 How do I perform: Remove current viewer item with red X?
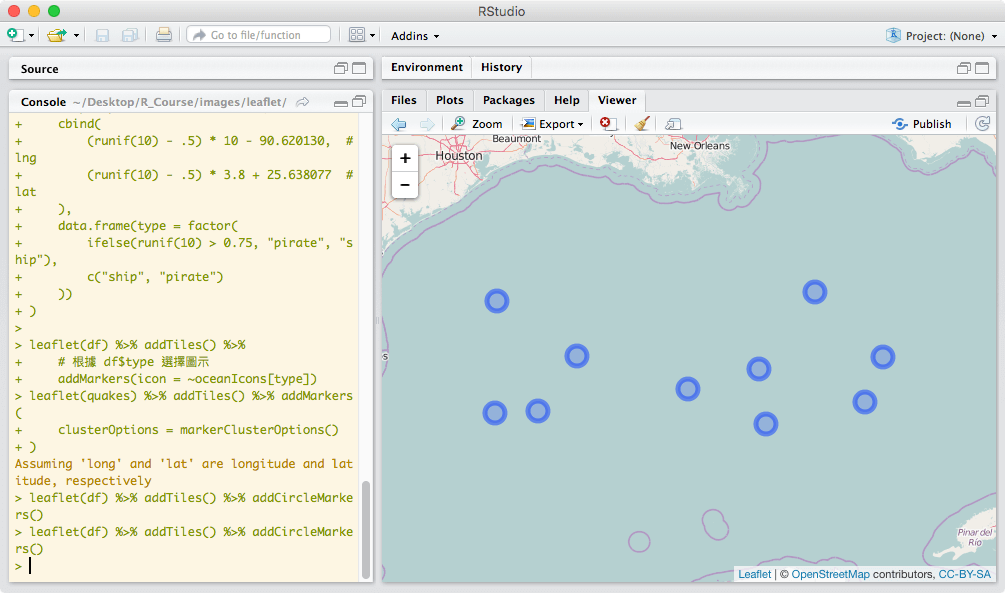tap(607, 124)
